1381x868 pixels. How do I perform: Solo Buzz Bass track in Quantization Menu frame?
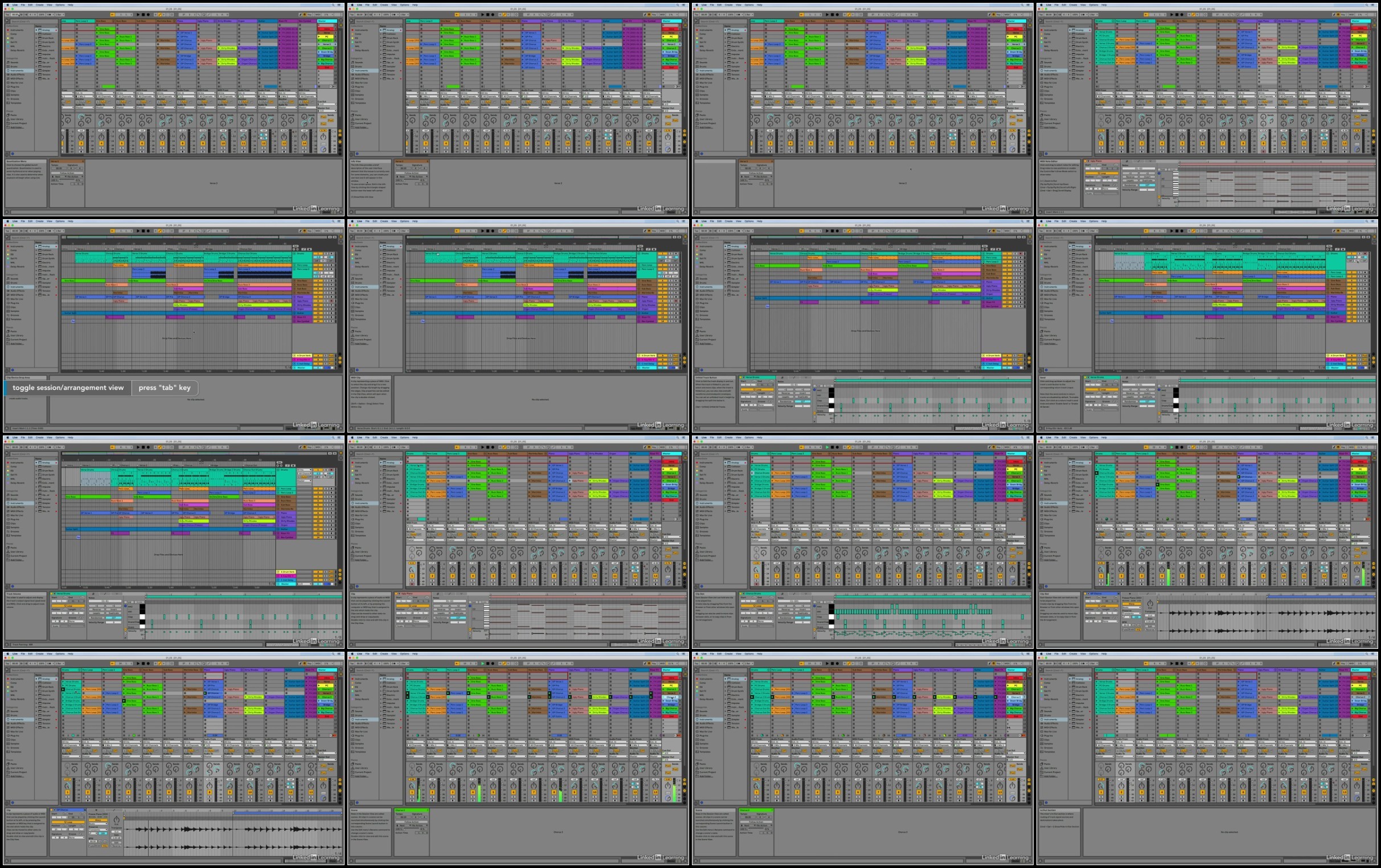coord(122,148)
